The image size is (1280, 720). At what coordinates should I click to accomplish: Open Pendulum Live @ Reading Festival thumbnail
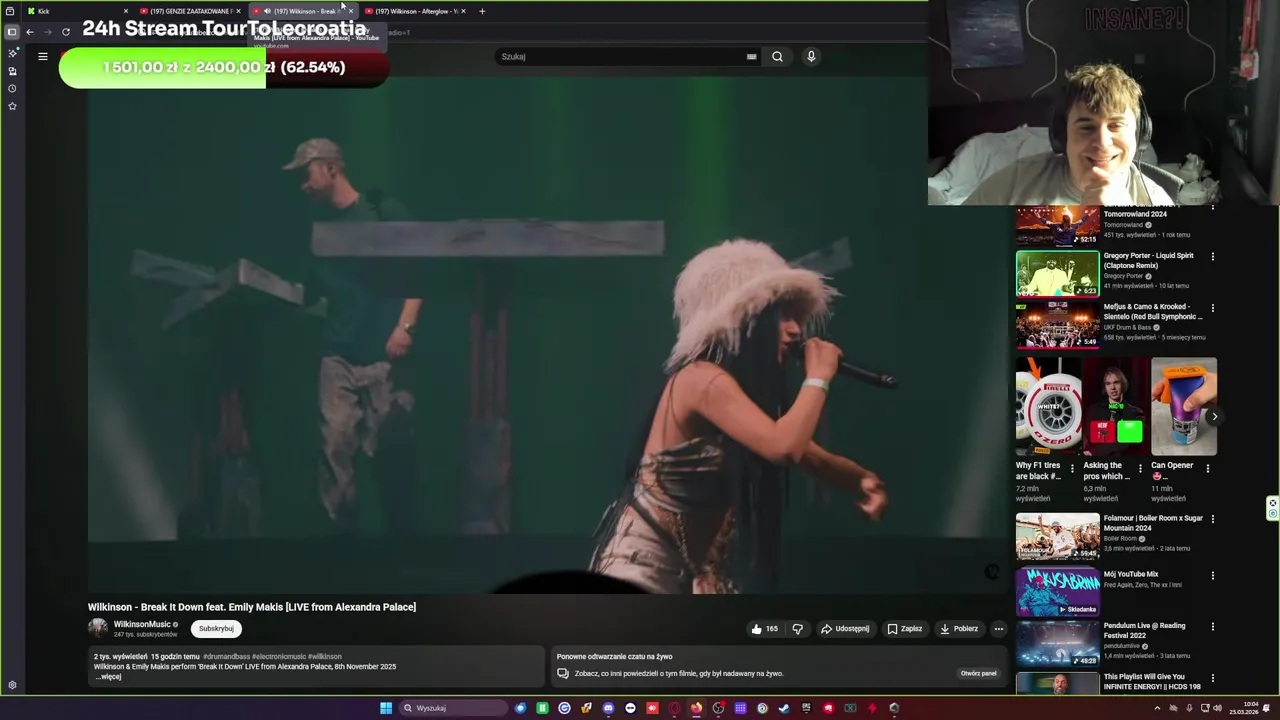[1057, 643]
